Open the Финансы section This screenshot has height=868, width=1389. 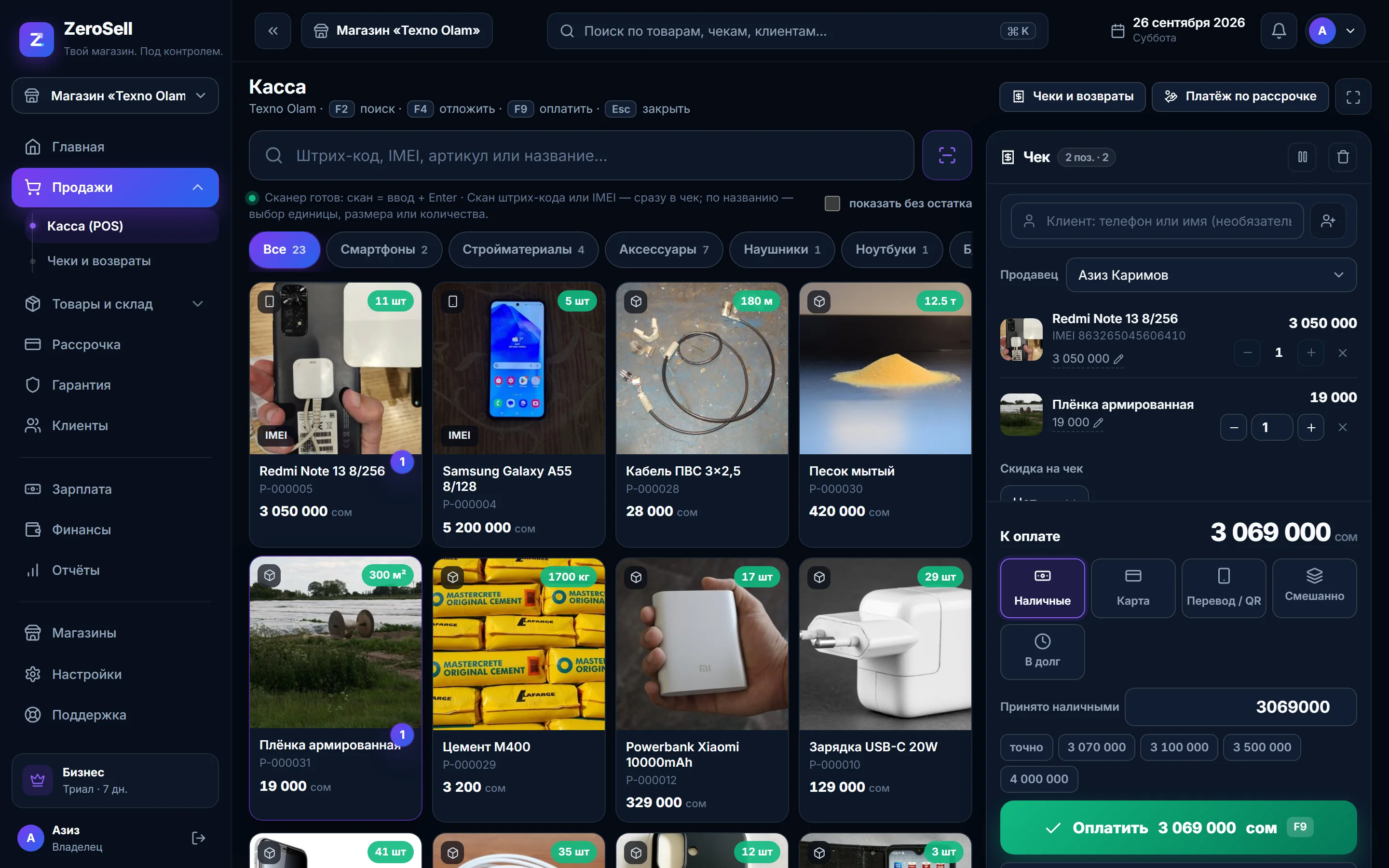click(x=115, y=530)
